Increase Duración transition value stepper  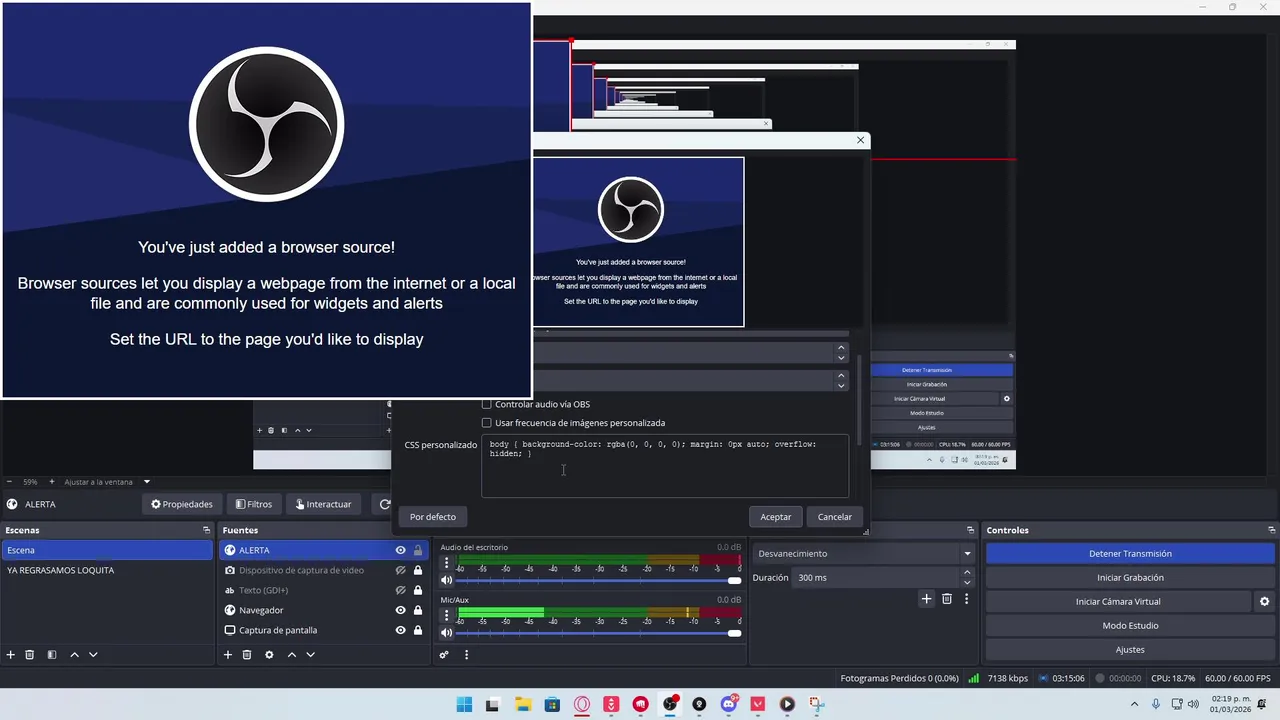click(967, 573)
